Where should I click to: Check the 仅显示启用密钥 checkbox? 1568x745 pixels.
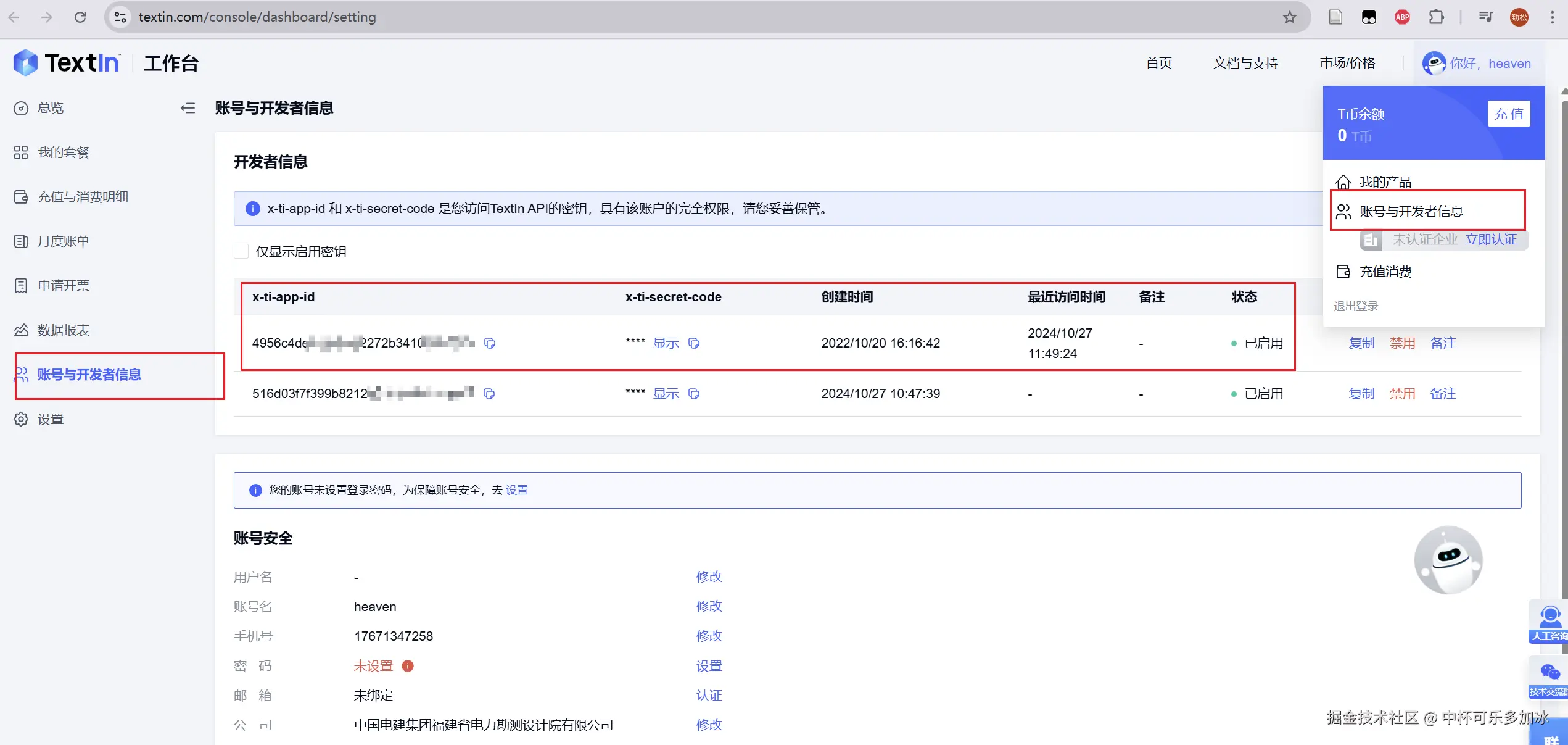241,251
